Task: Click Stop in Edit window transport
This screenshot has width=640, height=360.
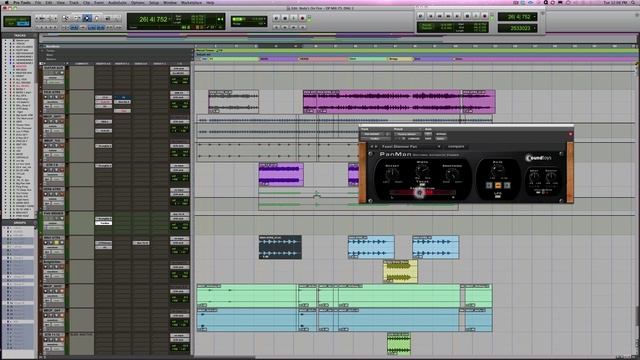Action: coord(285,18)
